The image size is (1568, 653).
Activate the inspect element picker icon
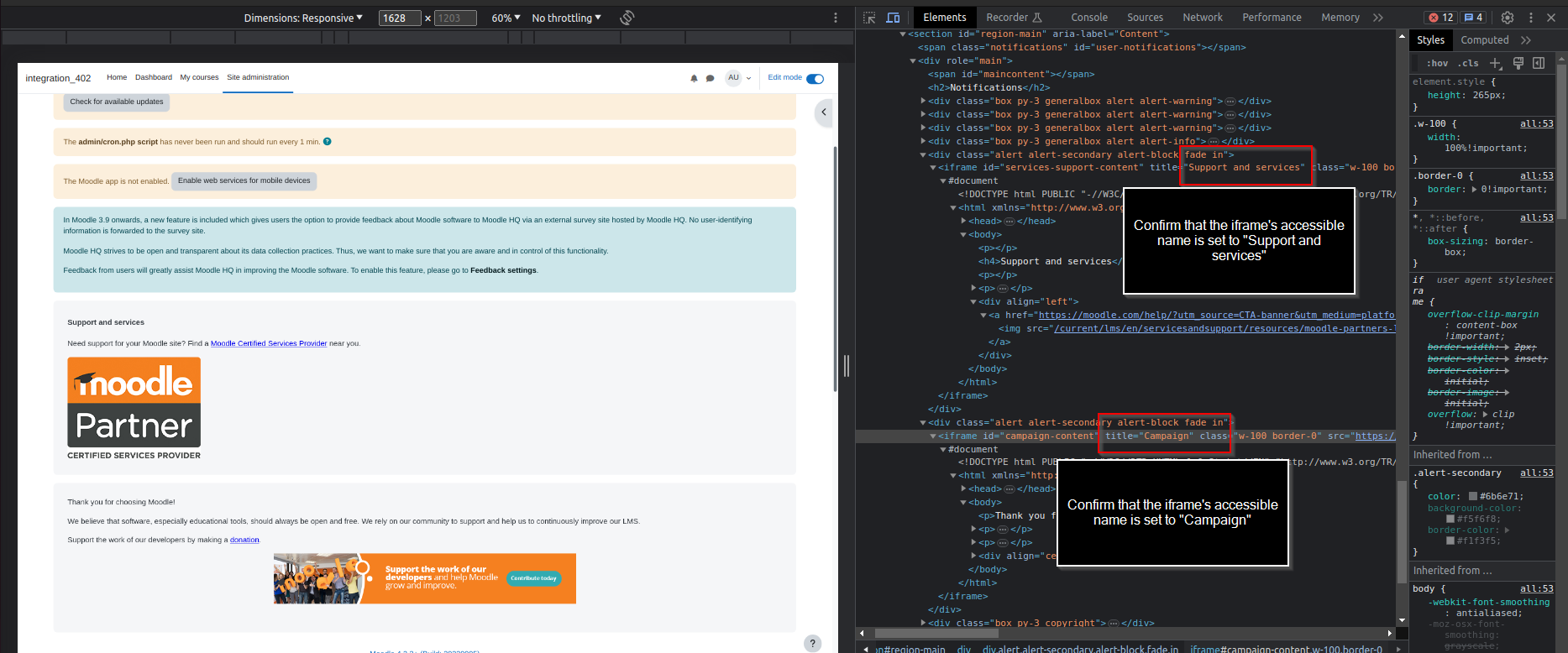tap(869, 18)
